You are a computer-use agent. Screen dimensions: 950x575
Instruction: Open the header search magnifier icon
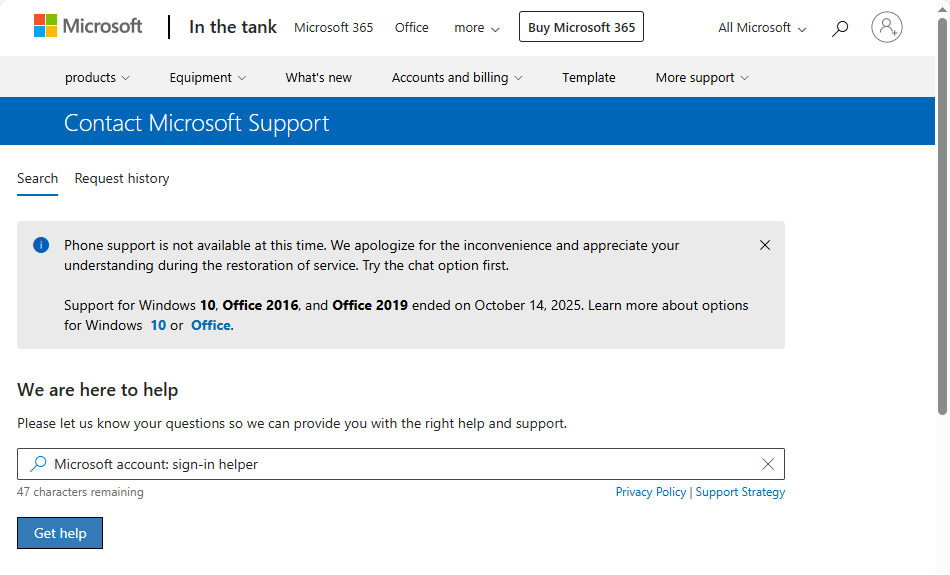point(840,28)
